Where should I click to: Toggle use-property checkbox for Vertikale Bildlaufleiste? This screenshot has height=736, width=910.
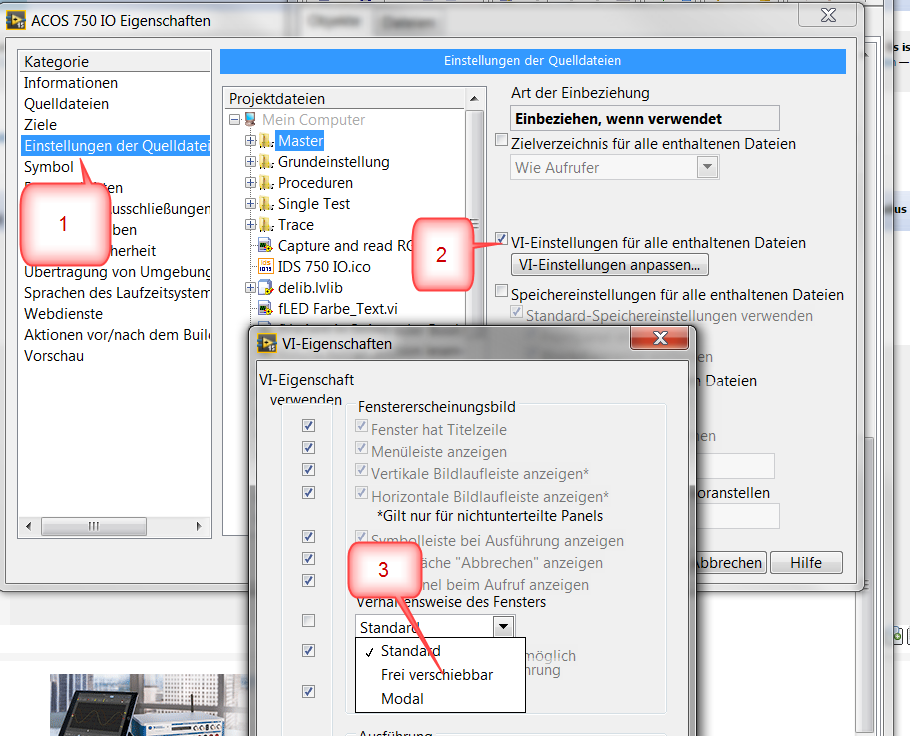coord(309,470)
